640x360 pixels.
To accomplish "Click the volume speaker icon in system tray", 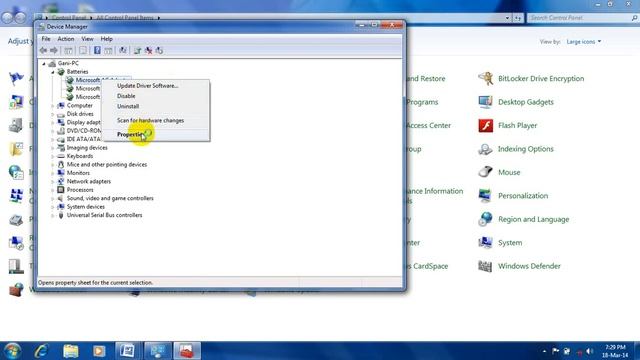I will coord(589,351).
